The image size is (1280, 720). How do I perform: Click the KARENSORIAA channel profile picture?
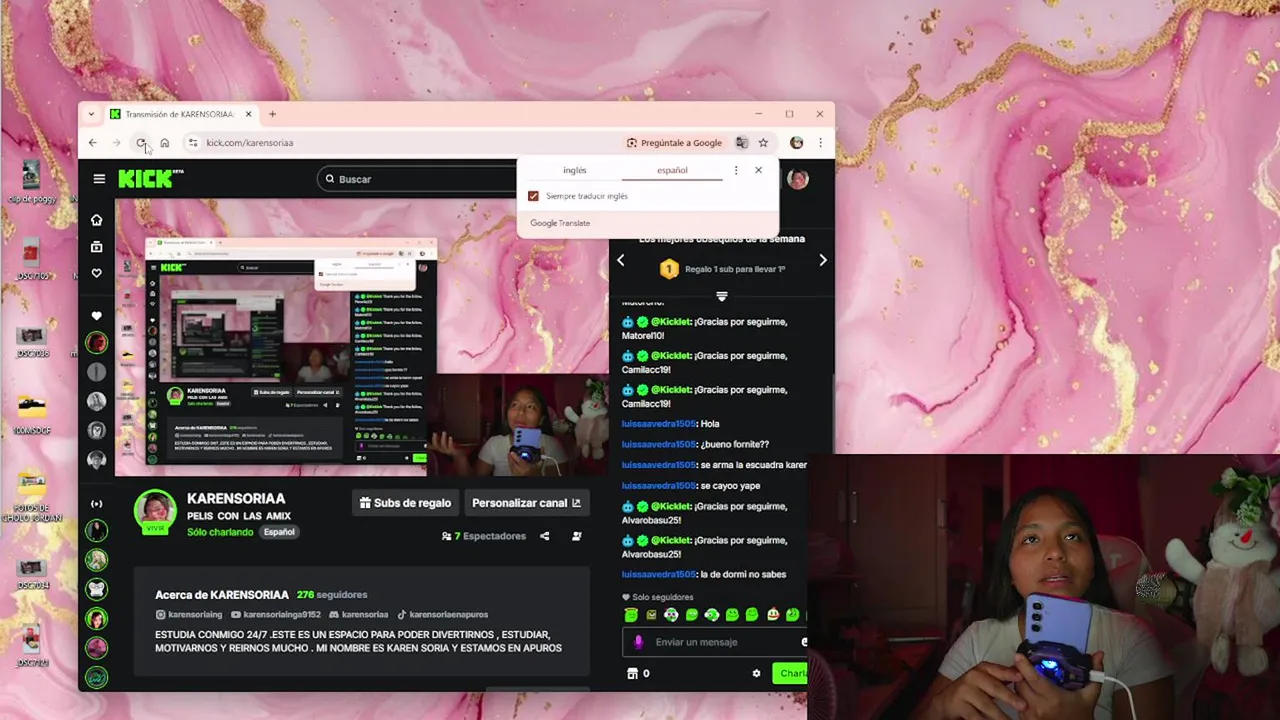(x=155, y=511)
